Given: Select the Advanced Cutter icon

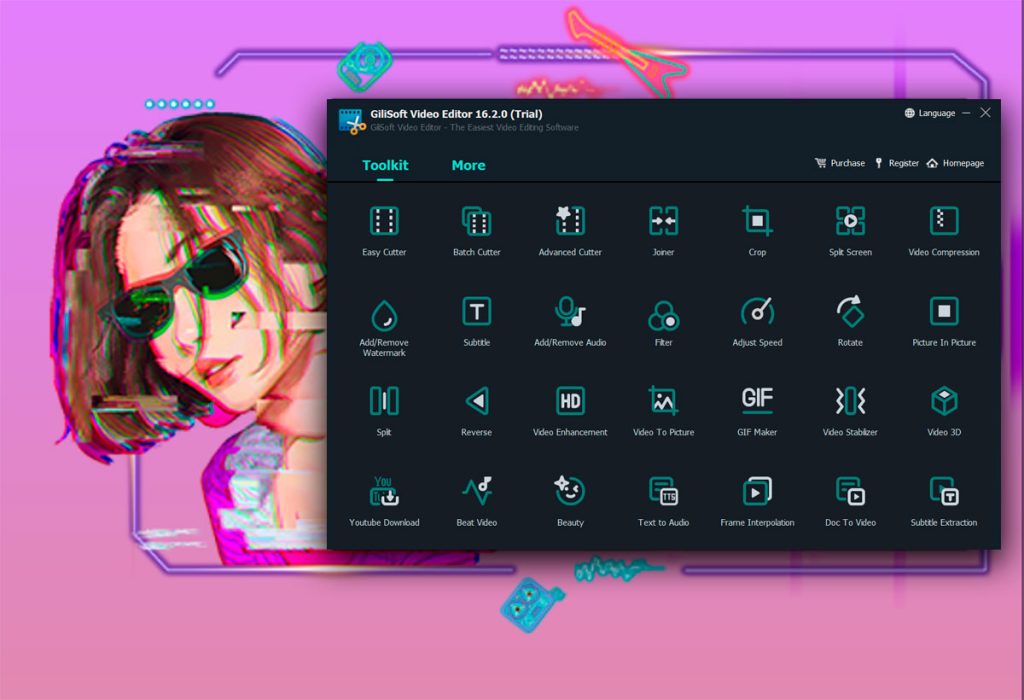Looking at the screenshot, I should point(570,221).
